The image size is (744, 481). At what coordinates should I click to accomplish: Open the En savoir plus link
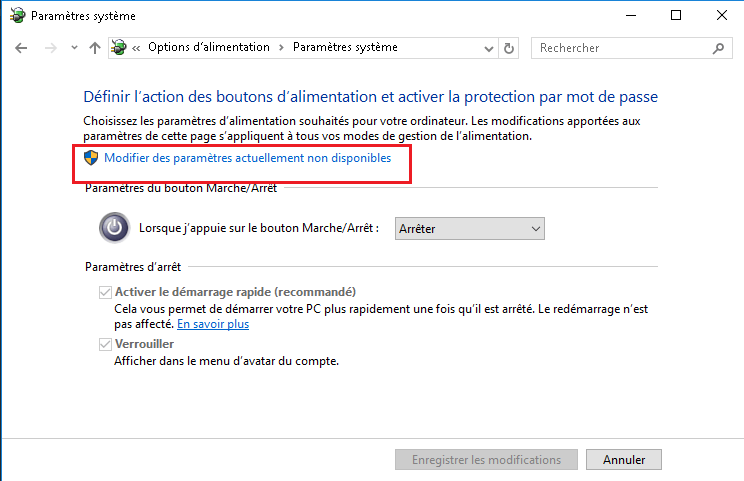213,324
